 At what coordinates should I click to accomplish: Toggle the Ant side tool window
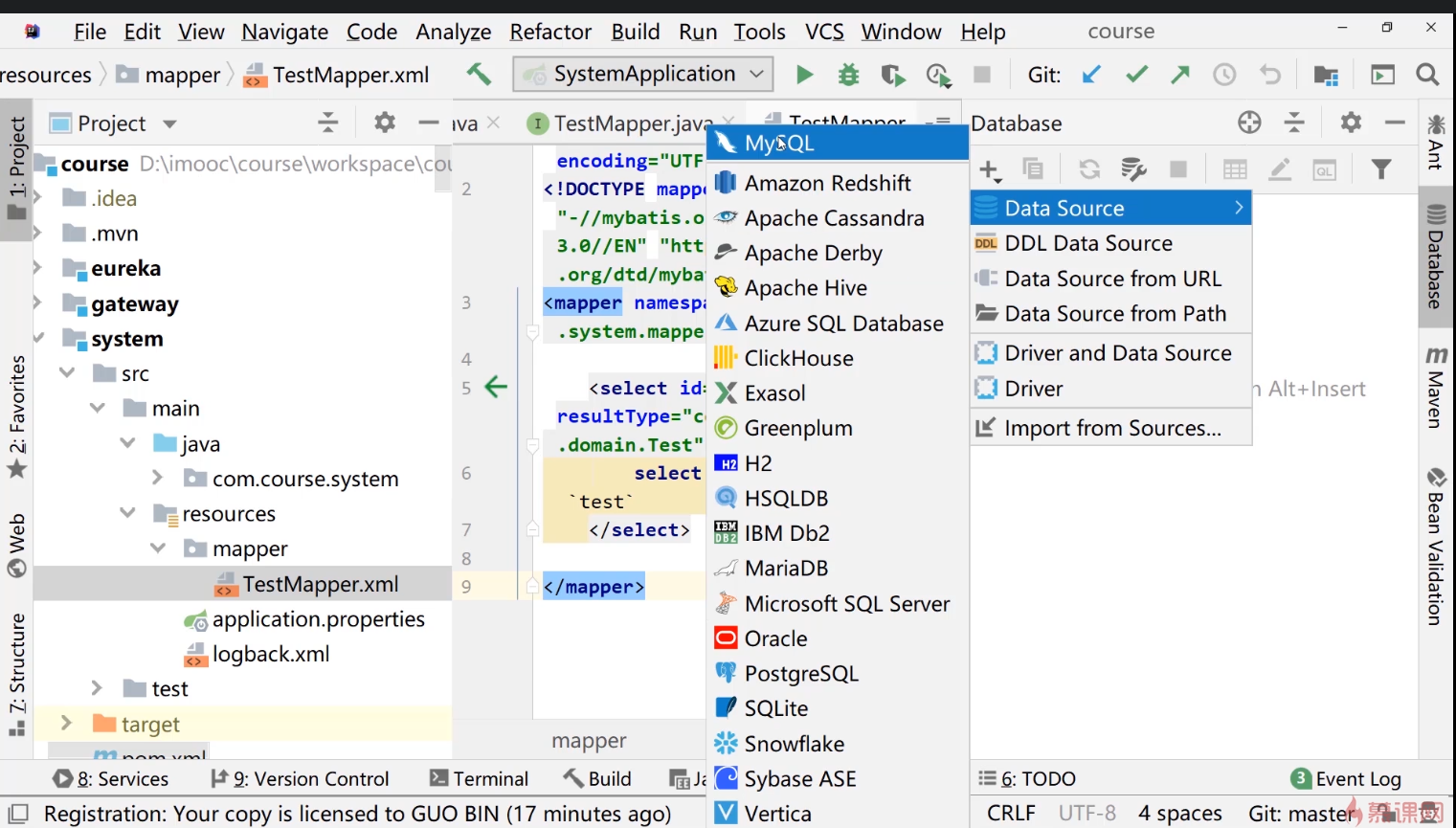pyautogui.click(x=1436, y=142)
